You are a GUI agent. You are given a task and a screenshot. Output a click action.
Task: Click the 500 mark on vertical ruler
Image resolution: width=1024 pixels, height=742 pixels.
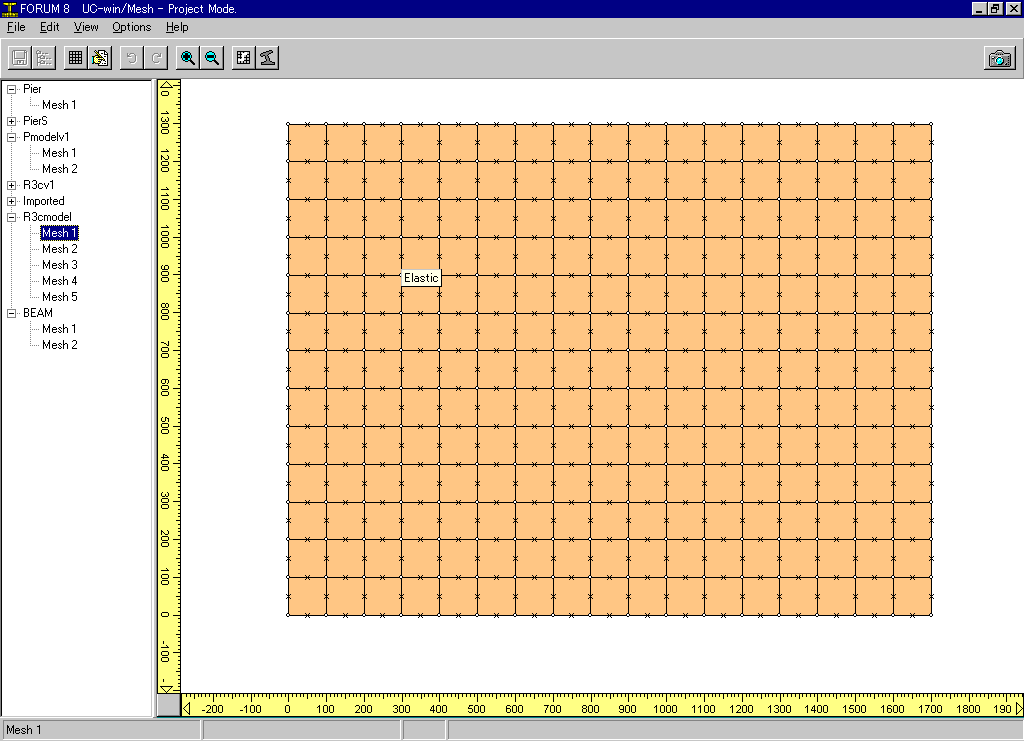165,427
